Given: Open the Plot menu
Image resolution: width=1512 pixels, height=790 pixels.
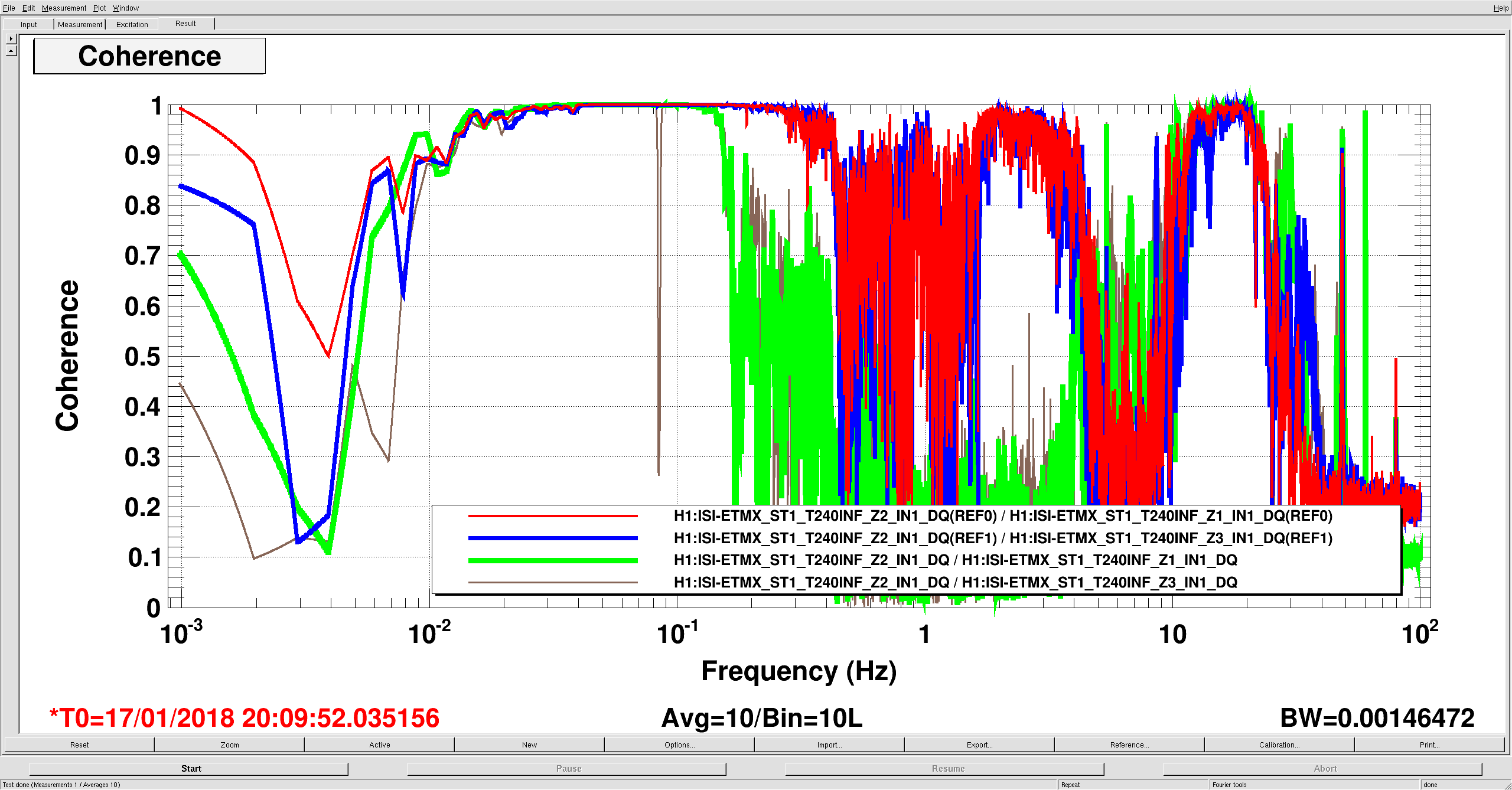Looking at the screenshot, I should coord(99,8).
